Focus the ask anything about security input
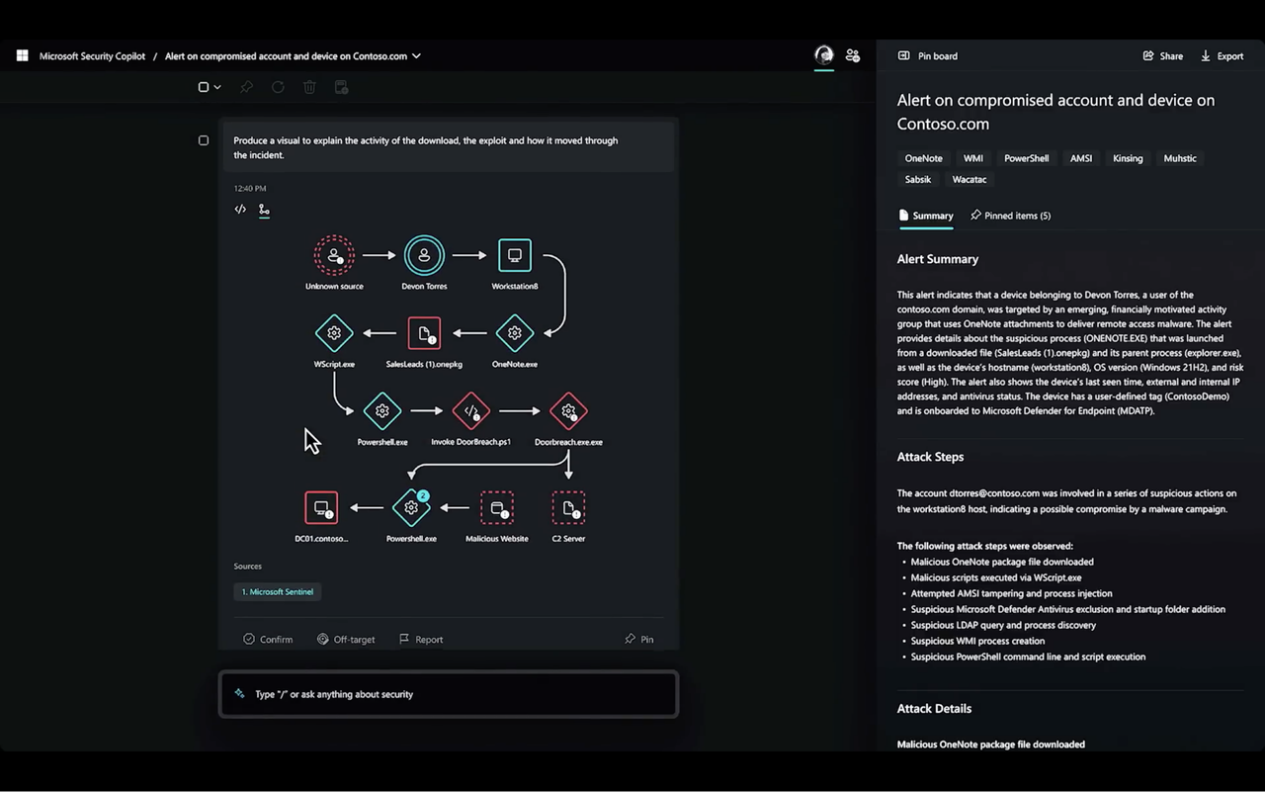The image size is (1265, 794). point(448,694)
